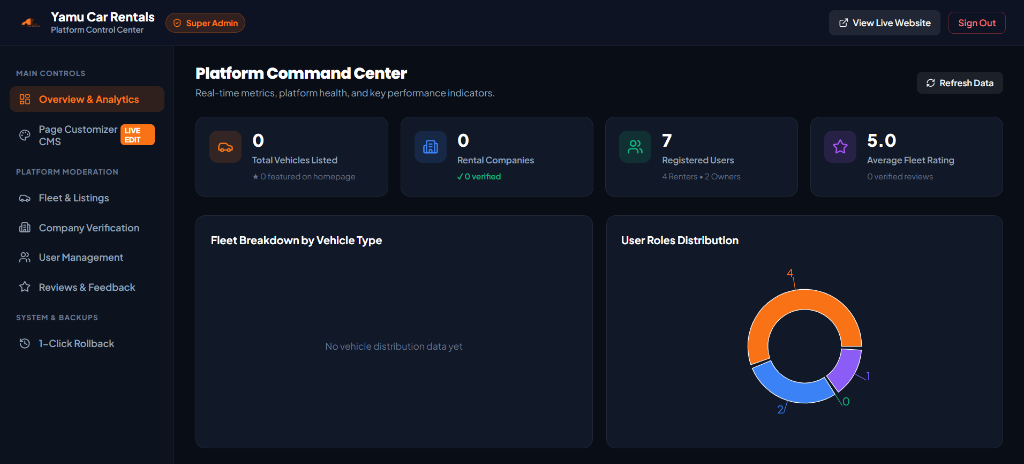The height and width of the screenshot is (464, 1024).
Task: Click the donut chart label 1
Action: (868, 376)
